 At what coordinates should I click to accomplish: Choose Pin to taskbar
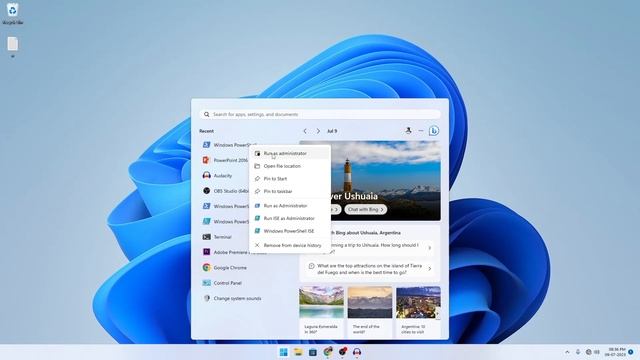coord(290,191)
